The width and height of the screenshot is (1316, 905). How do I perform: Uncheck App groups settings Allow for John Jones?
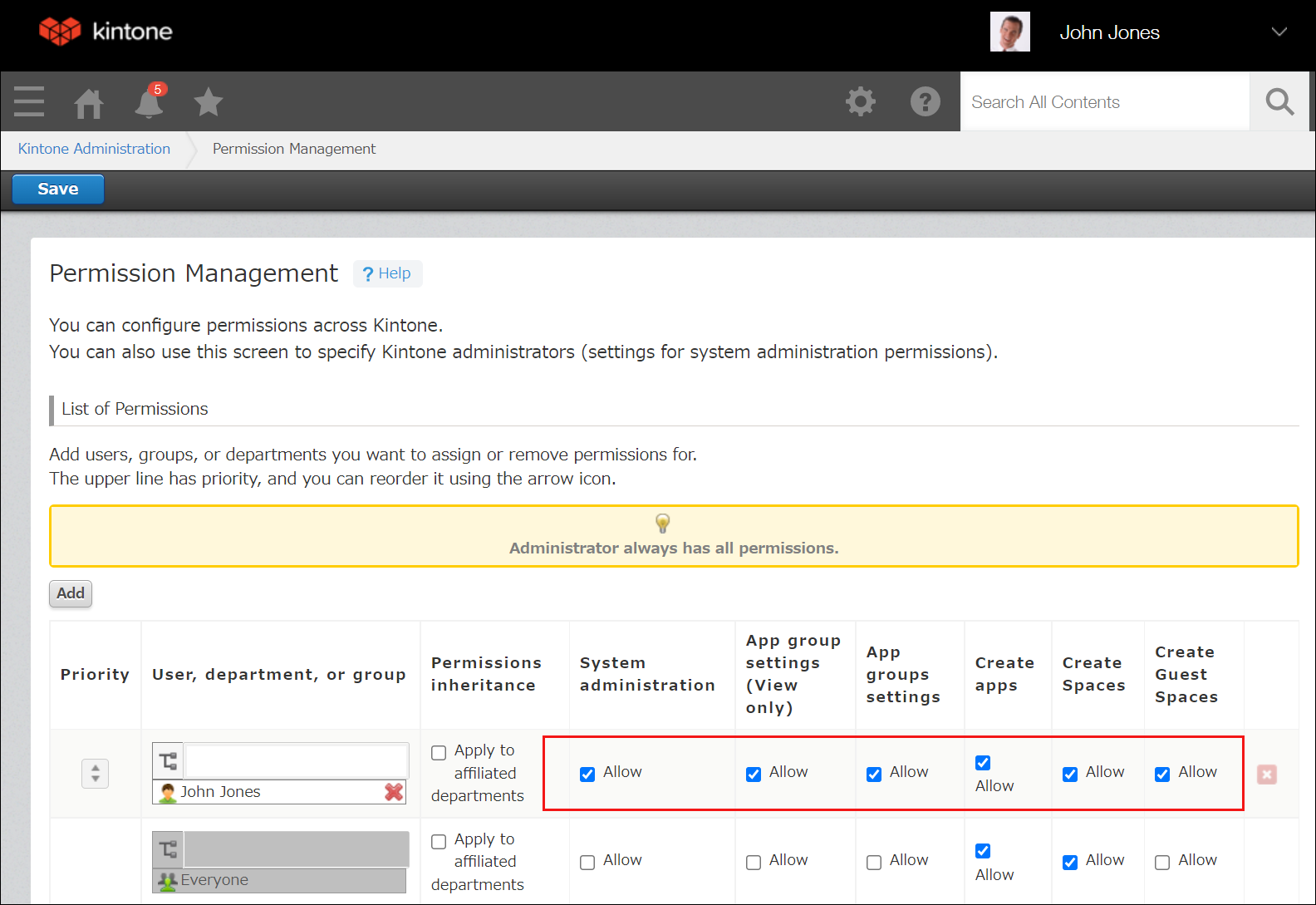coord(874,775)
